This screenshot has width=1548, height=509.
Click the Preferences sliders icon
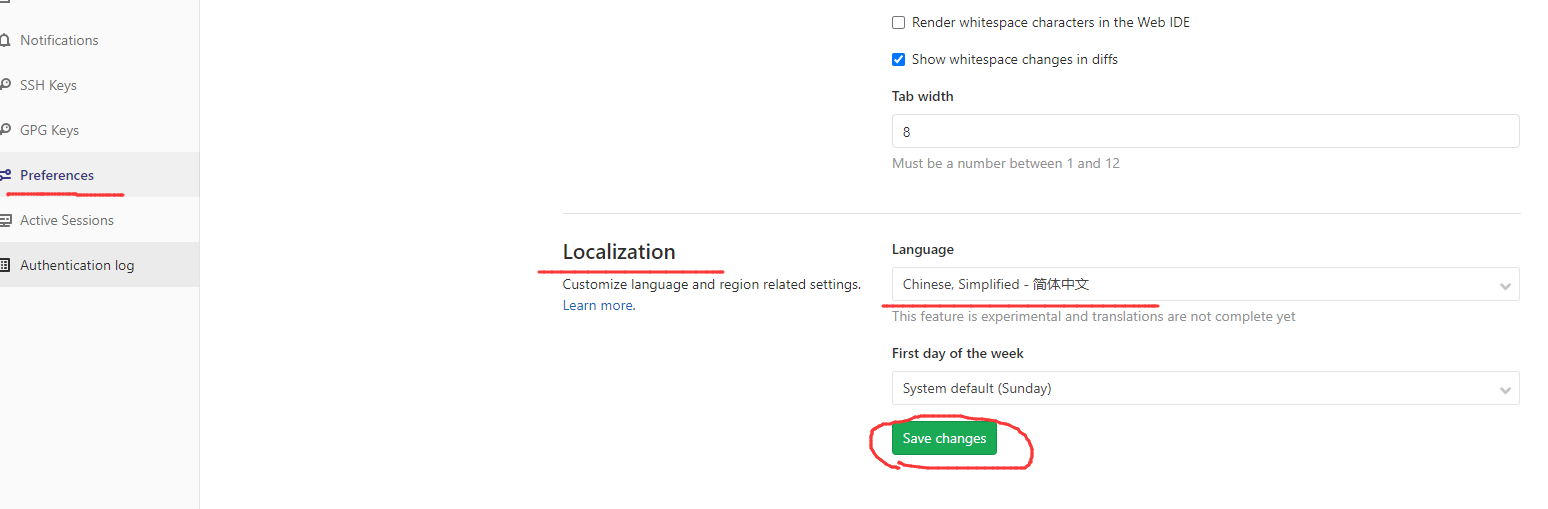(x=4, y=175)
